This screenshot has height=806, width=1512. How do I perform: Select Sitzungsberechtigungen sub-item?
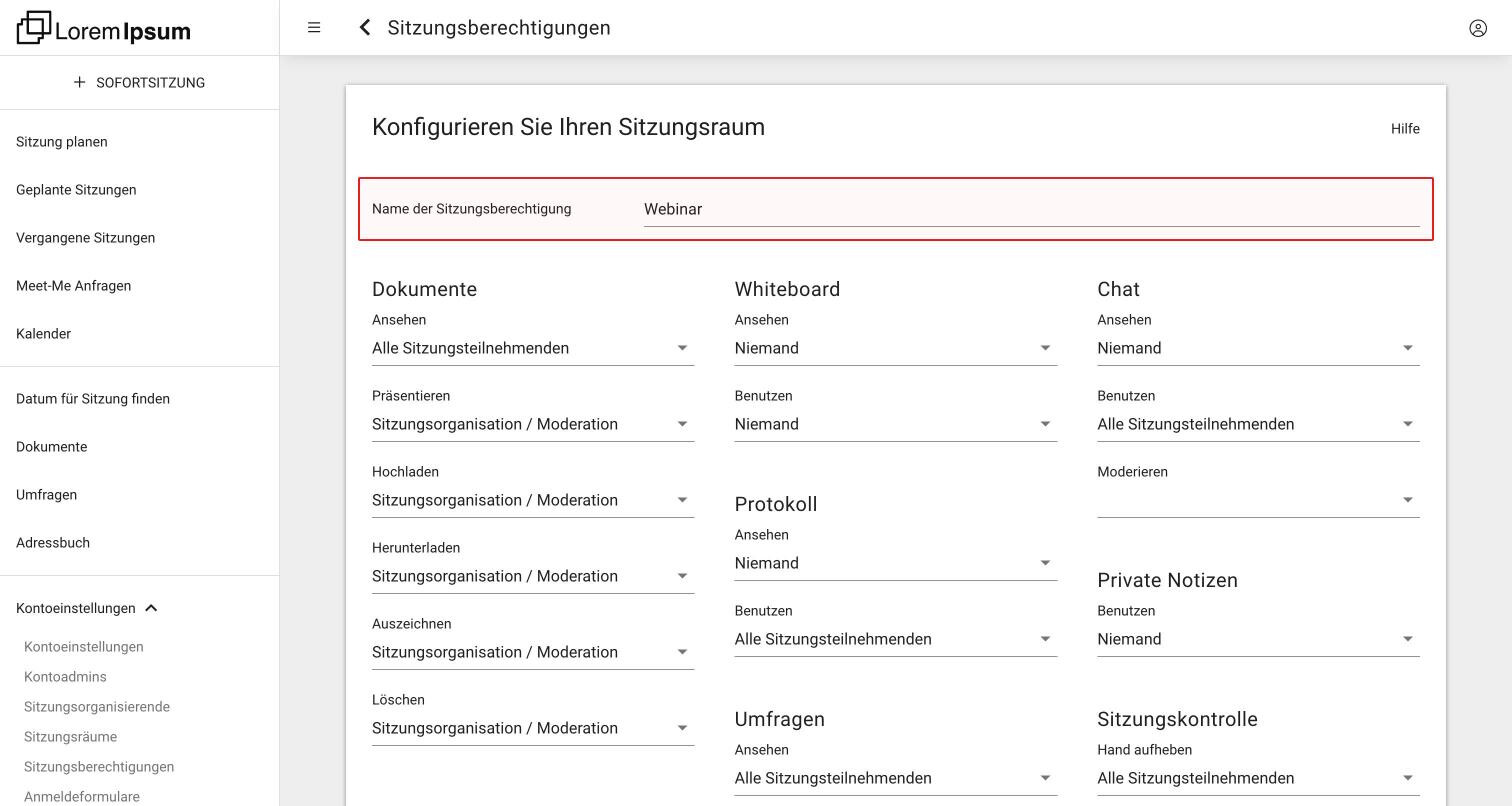pos(99,767)
